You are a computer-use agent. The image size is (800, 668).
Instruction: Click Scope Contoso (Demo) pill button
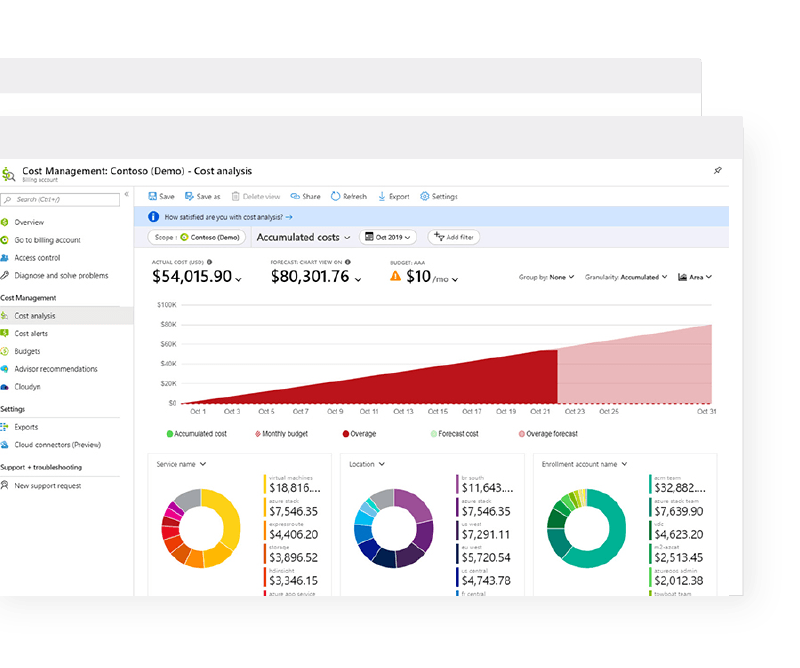click(197, 237)
